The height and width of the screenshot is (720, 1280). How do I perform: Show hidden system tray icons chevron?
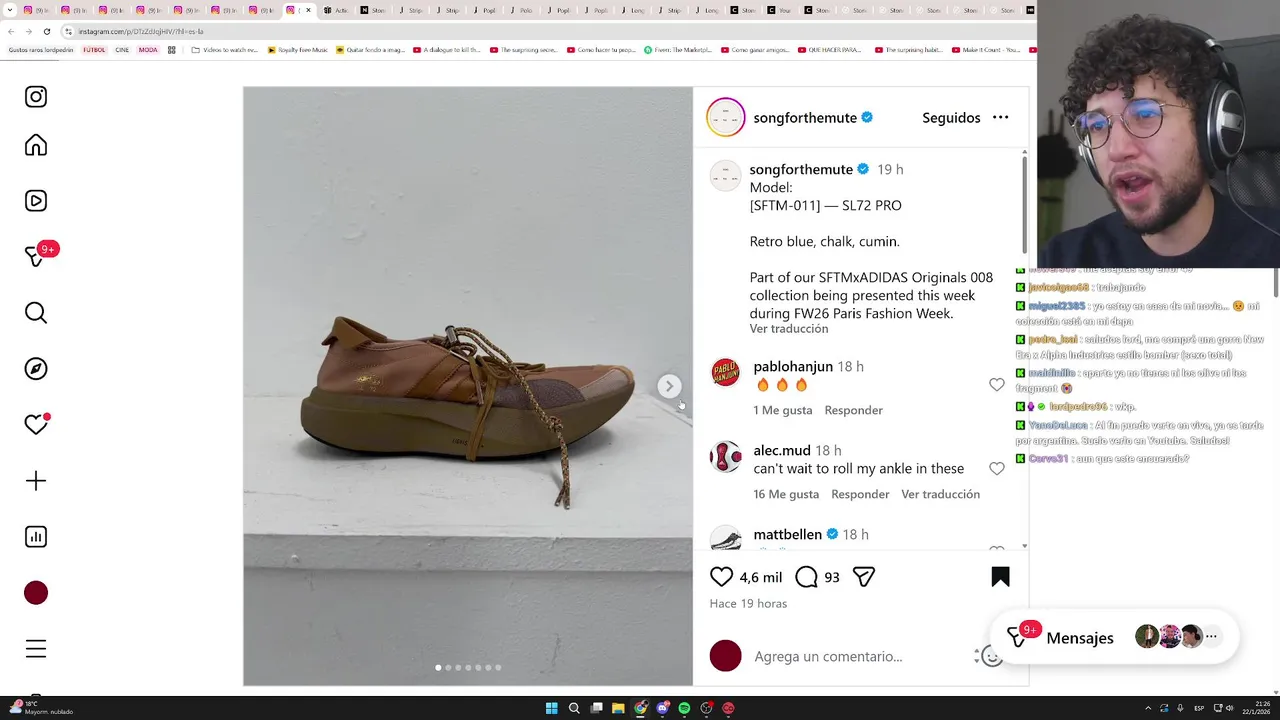[x=1148, y=708]
